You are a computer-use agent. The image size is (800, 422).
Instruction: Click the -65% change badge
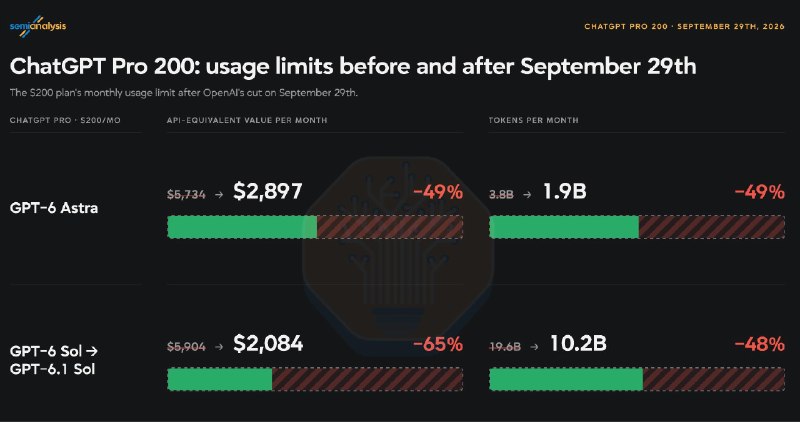coord(438,344)
